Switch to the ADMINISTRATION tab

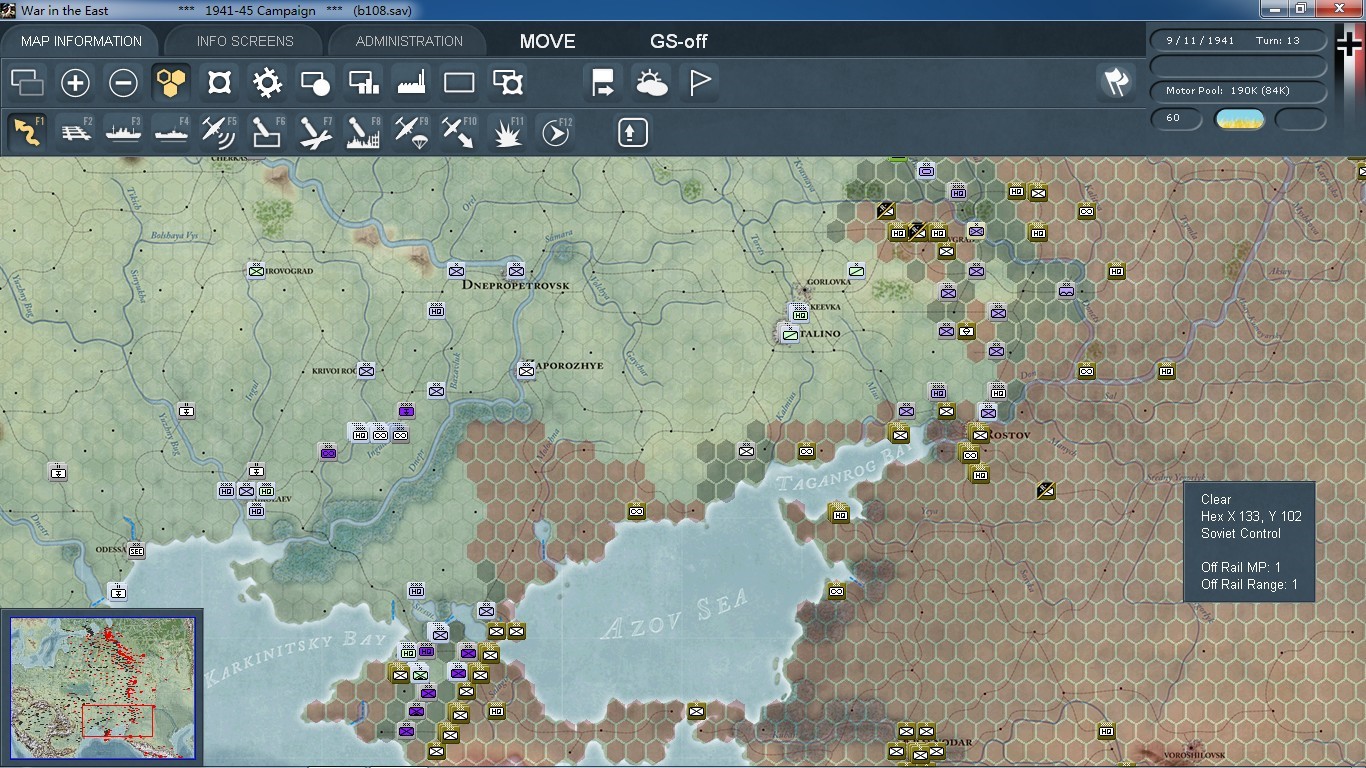click(x=409, y=41)
